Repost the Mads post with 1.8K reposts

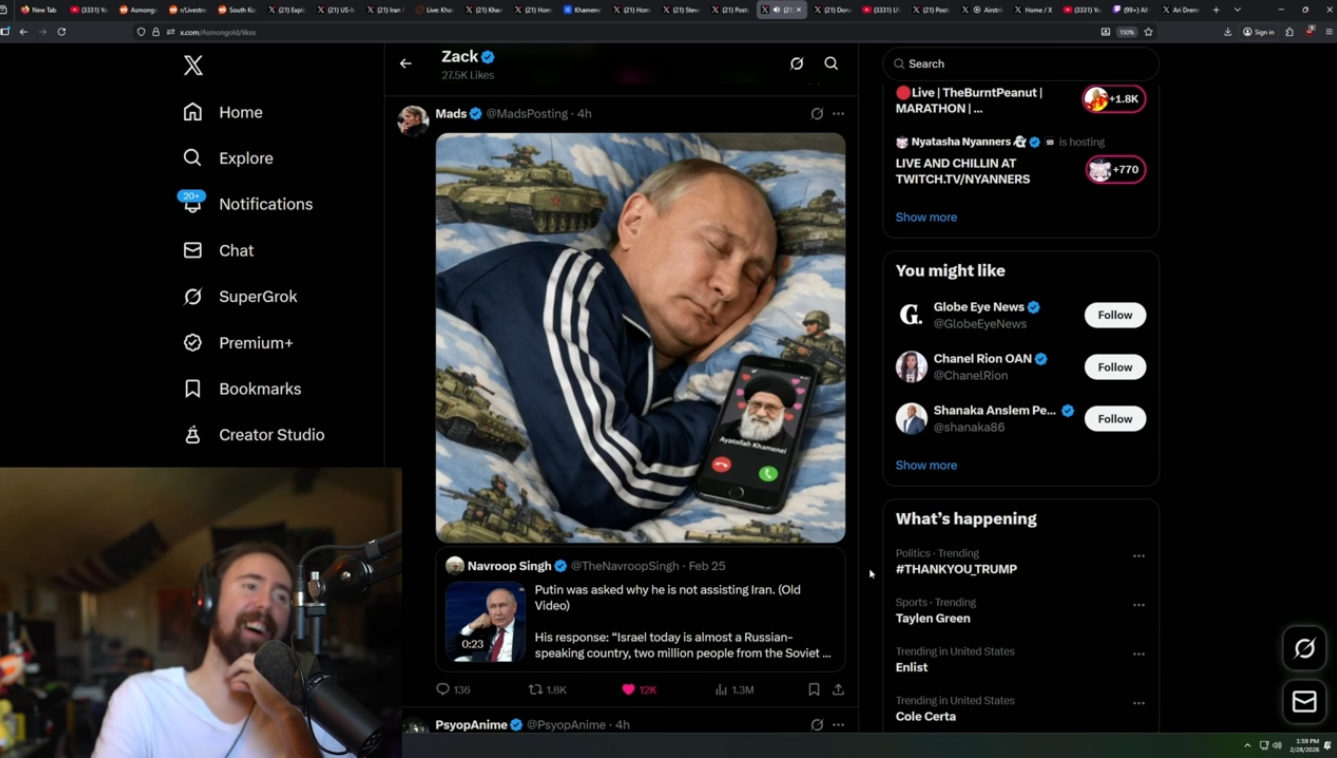[x=548, y=689]
